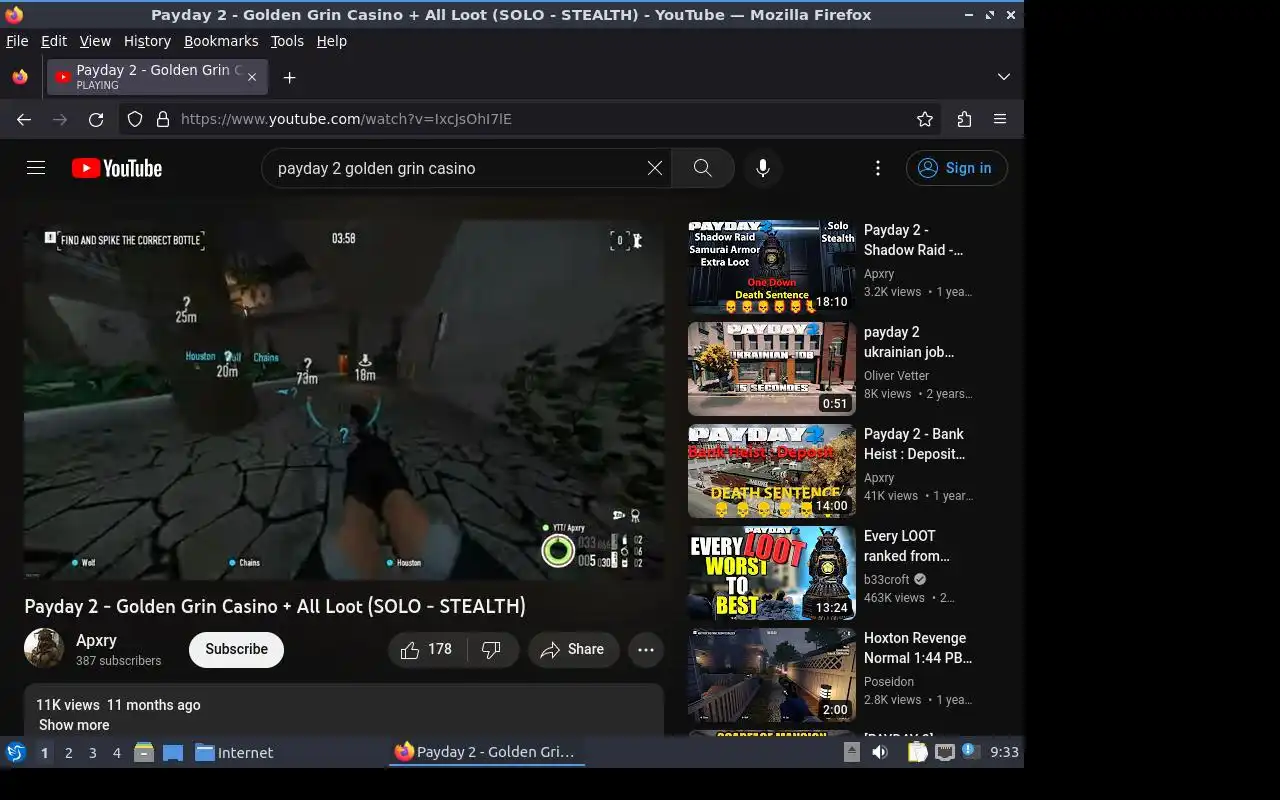Open Shadow Raid Samurai Armor video thumbnail

(772, 267)
